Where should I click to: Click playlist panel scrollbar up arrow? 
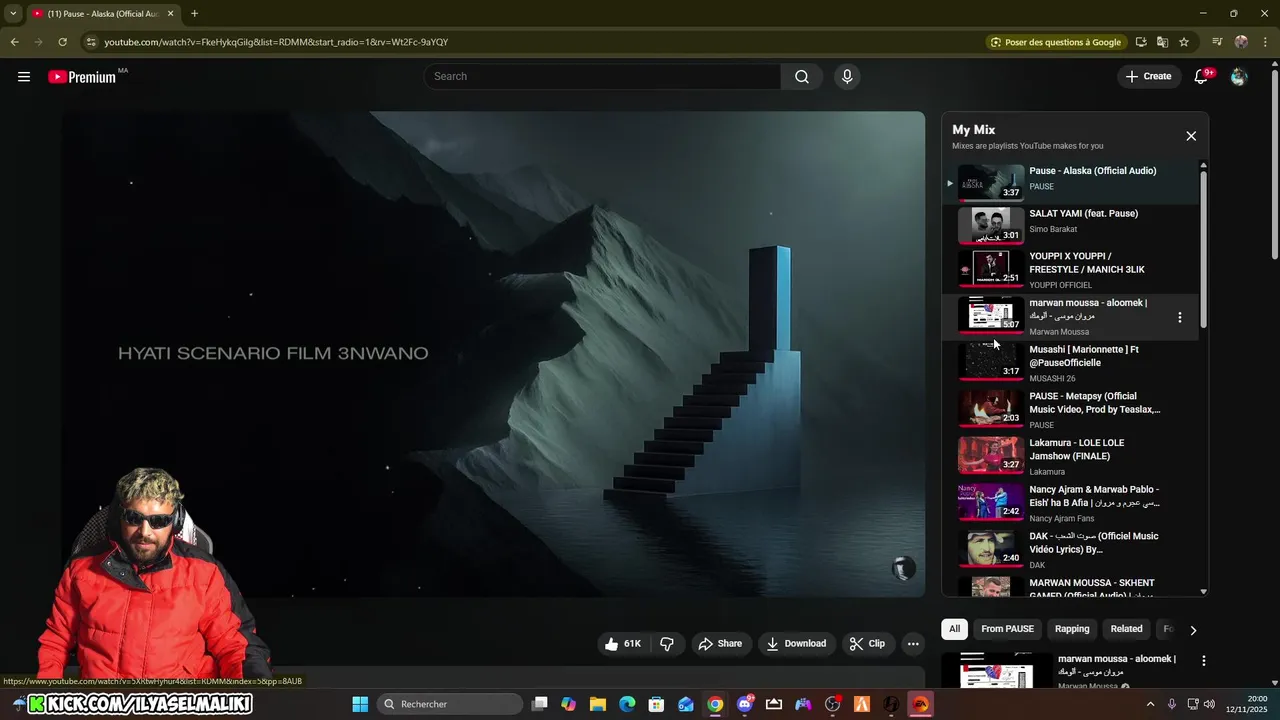click(x=1203, y=166)
